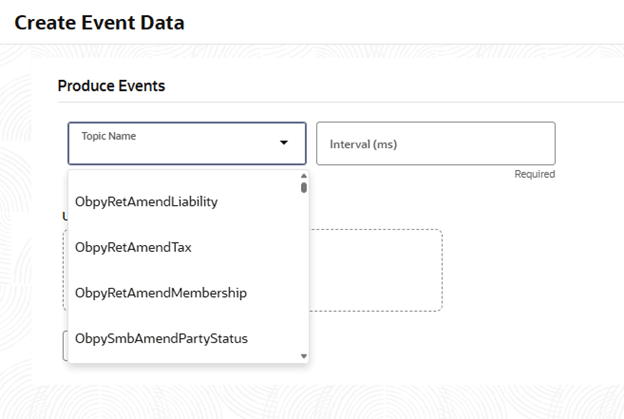Viewport: 624px width, 419px height.
Task: Open the Topic Name dropdown arrow
Action: (x=284, y=142)
